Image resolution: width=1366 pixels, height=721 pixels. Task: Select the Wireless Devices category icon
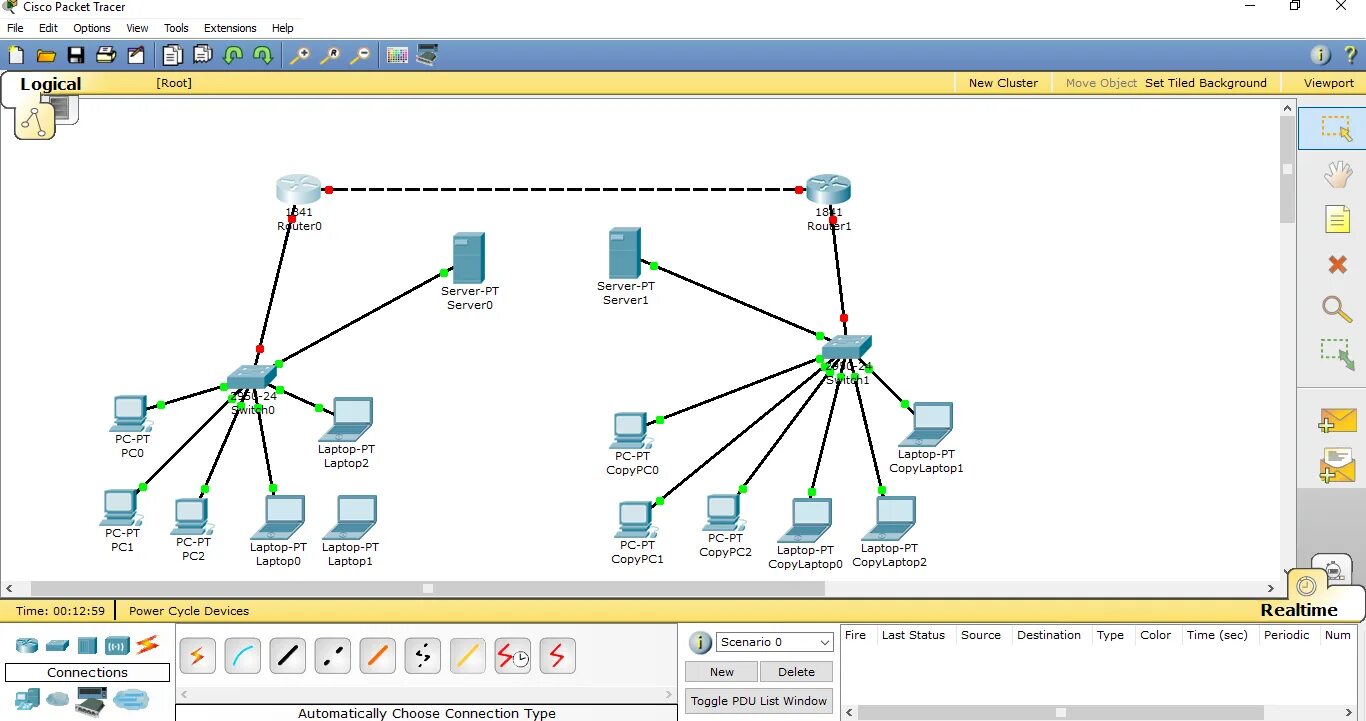pyautogui.click(x=117, y=645)
